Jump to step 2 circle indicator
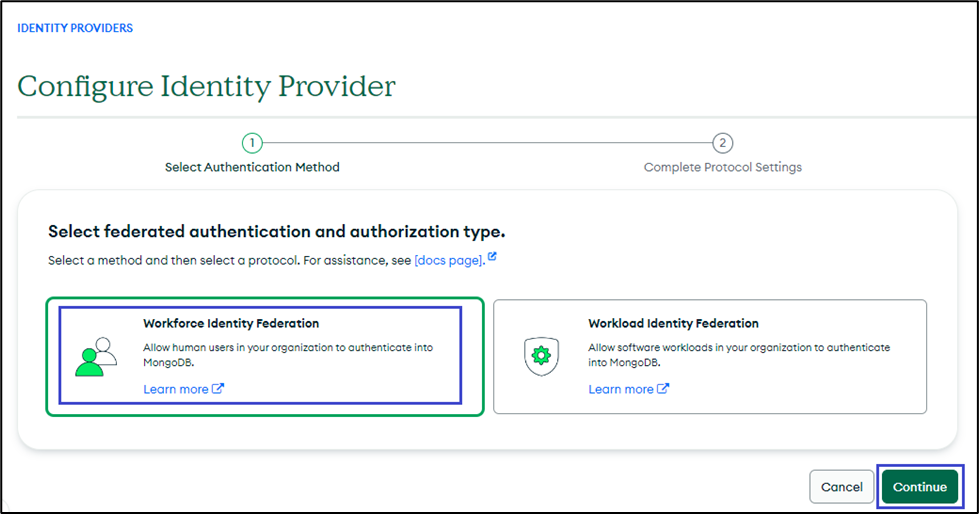The width and height of the screenshot is (979, 514). 722,143
